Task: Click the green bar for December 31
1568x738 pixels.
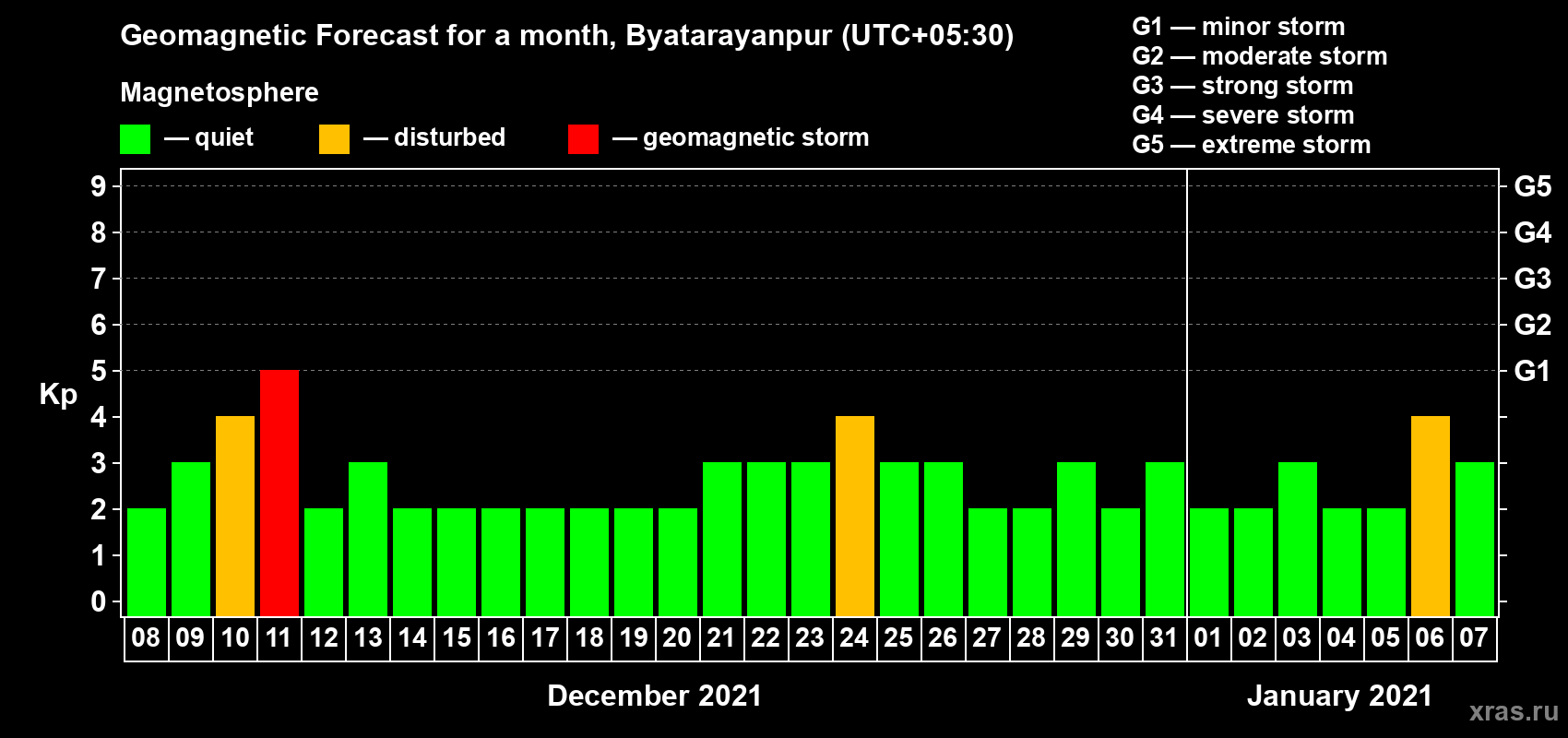Action: 1165,539
